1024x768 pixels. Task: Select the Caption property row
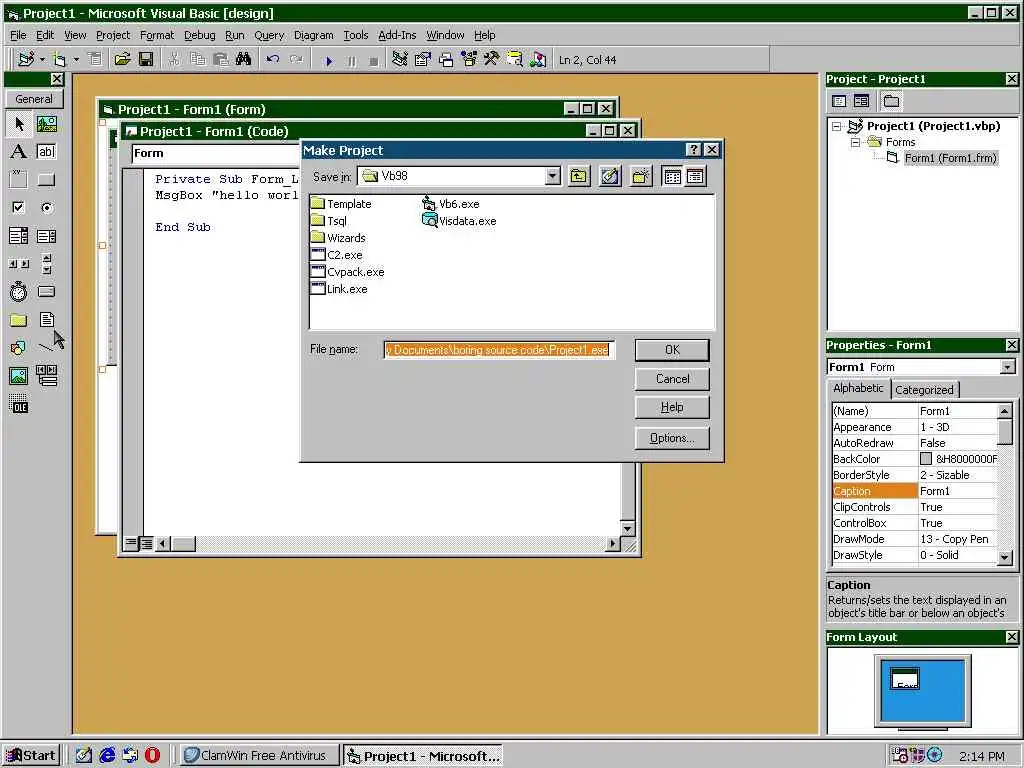click(915, 491)
